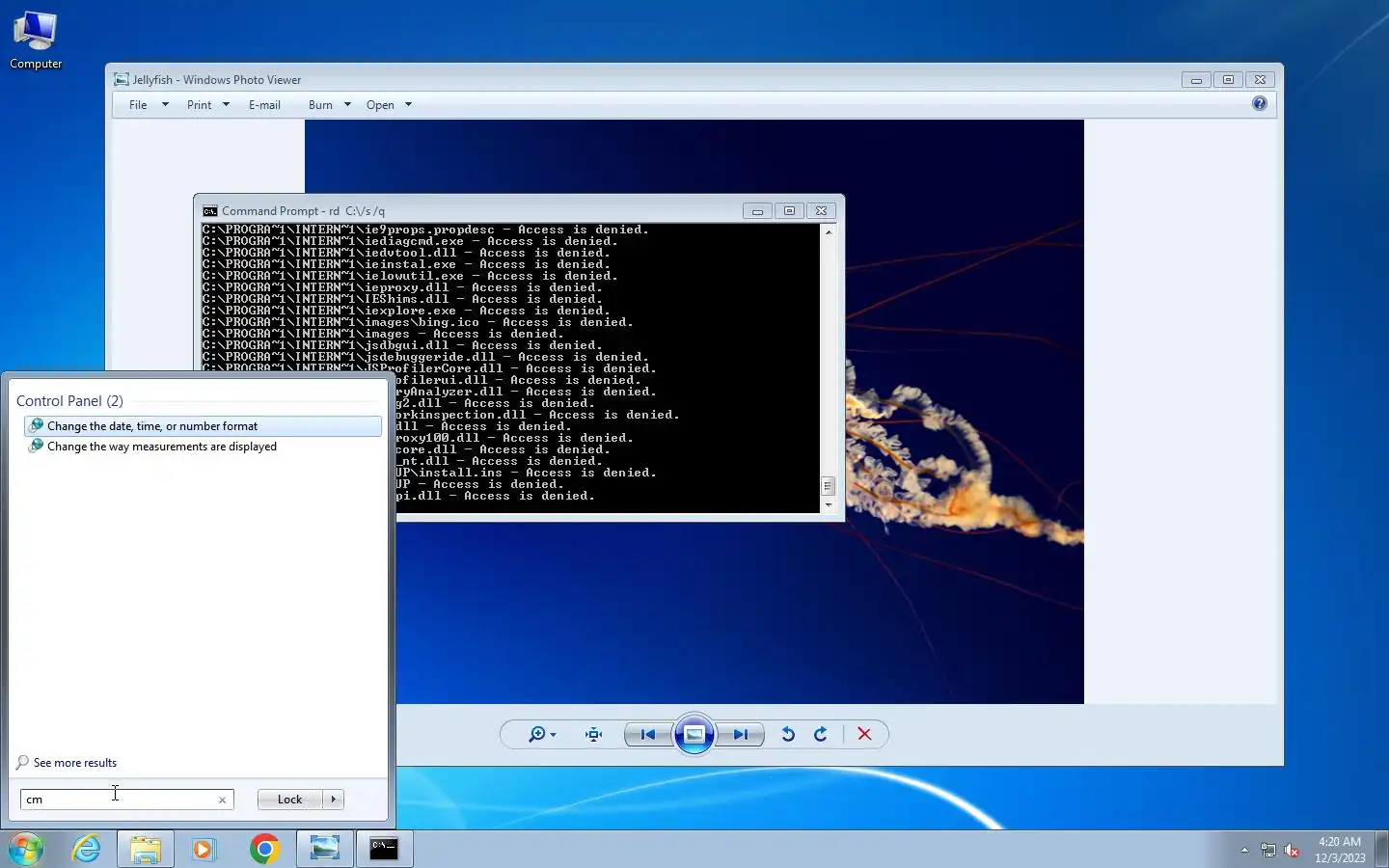Viewport: 1389px width, 868px height.
Task: Open Change the way measurements are displayed
Action: (x=203, y=447)
